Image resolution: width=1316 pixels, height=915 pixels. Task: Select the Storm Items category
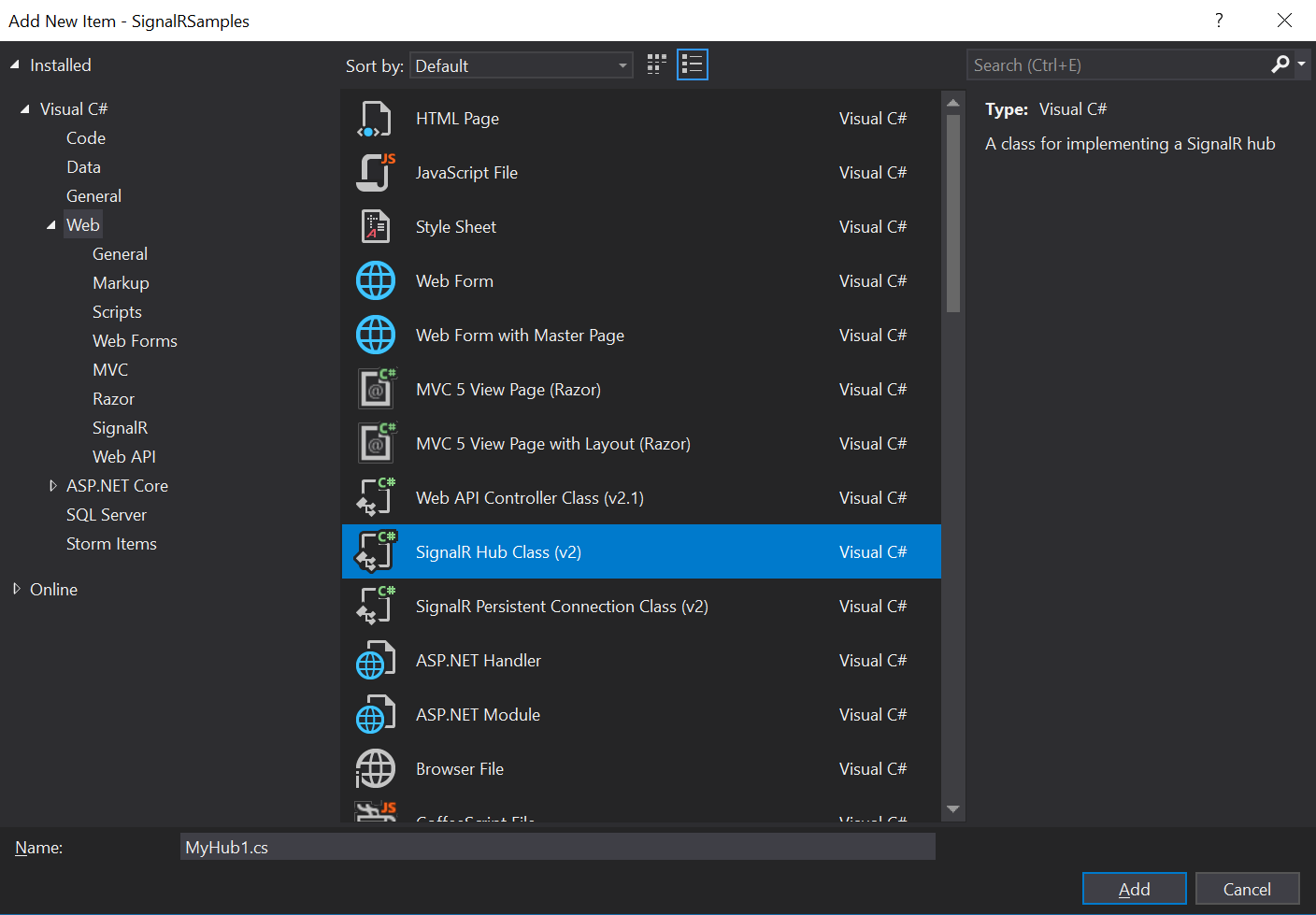click(111, 543)
